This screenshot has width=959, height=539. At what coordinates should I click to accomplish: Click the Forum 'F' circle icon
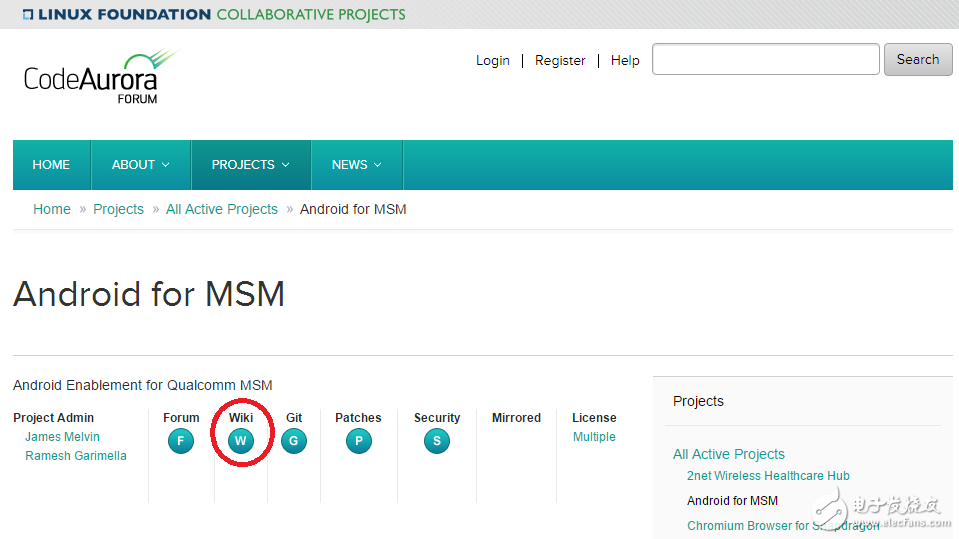coord(181,441)
